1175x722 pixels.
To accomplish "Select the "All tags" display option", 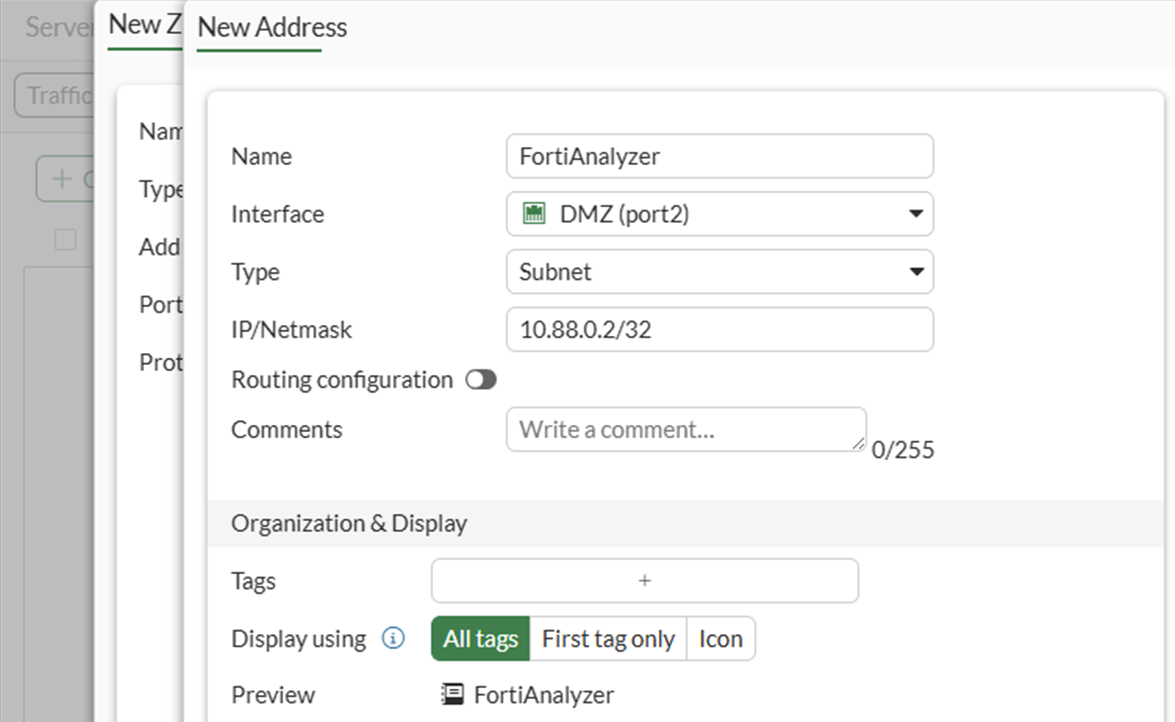I will coord(480,639).
